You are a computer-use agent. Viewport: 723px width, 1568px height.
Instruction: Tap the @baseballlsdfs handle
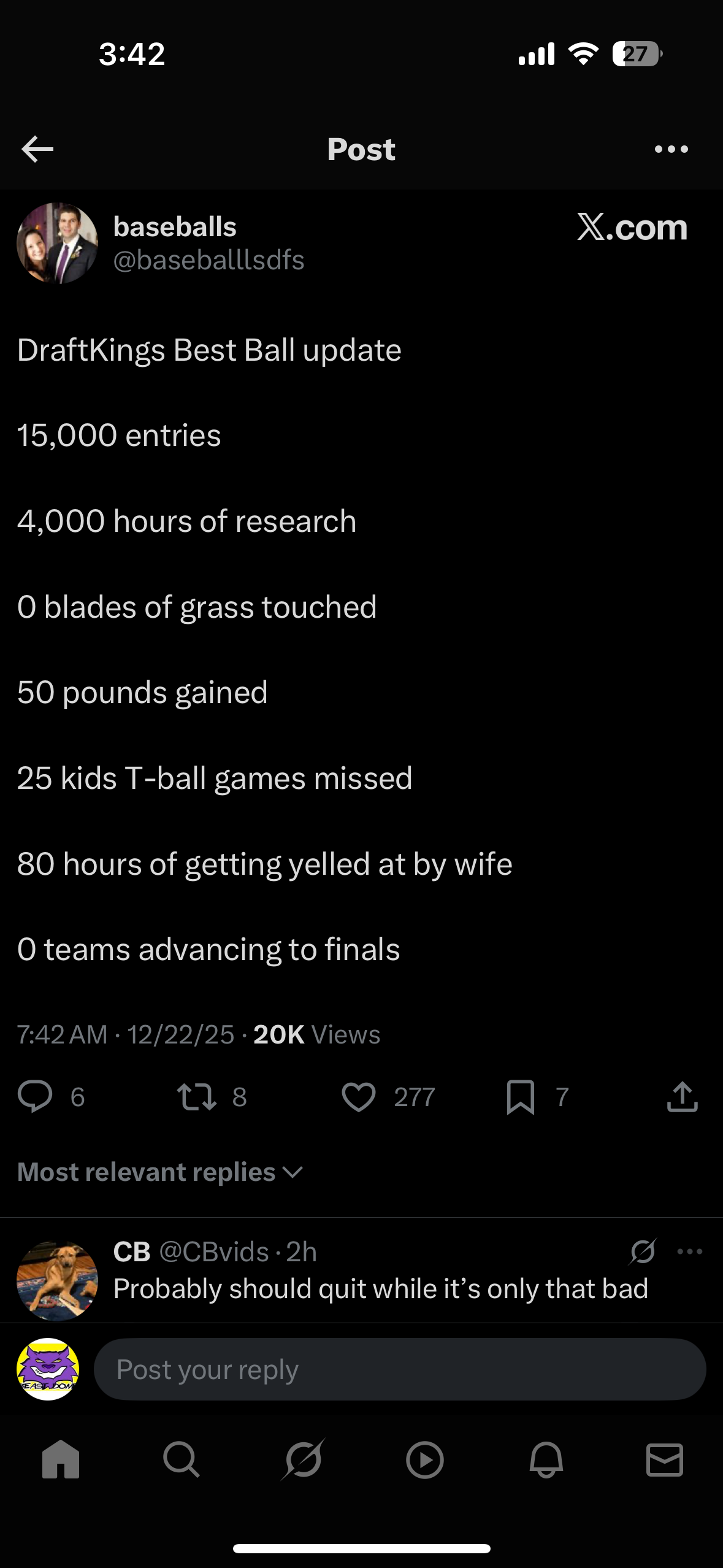[208, 260]
